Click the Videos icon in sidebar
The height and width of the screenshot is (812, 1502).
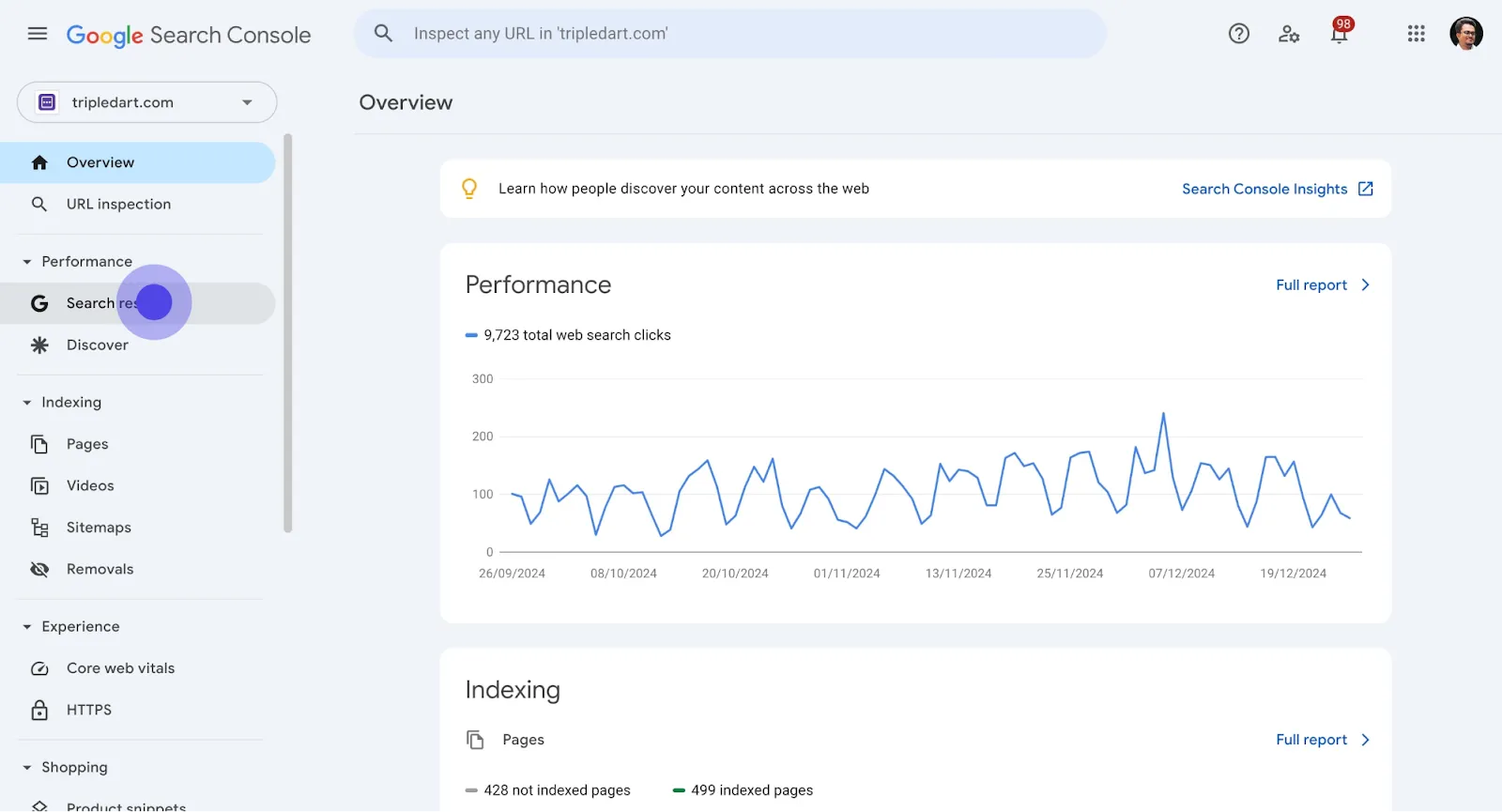[39, 485]
